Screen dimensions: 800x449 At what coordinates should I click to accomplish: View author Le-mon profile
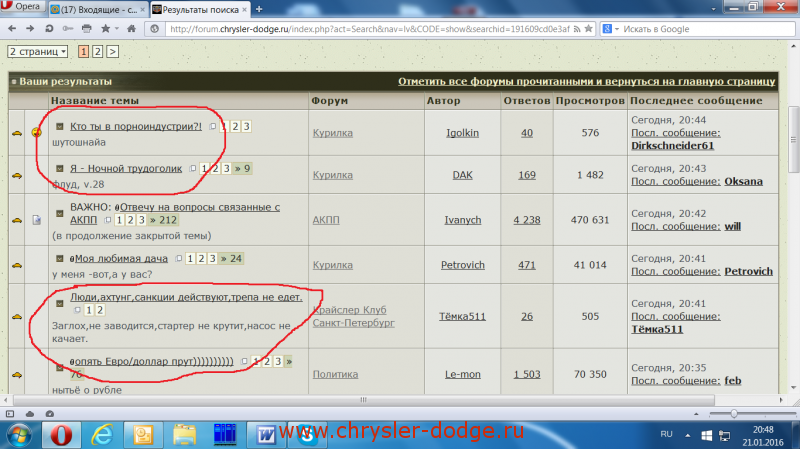point(463,375)
